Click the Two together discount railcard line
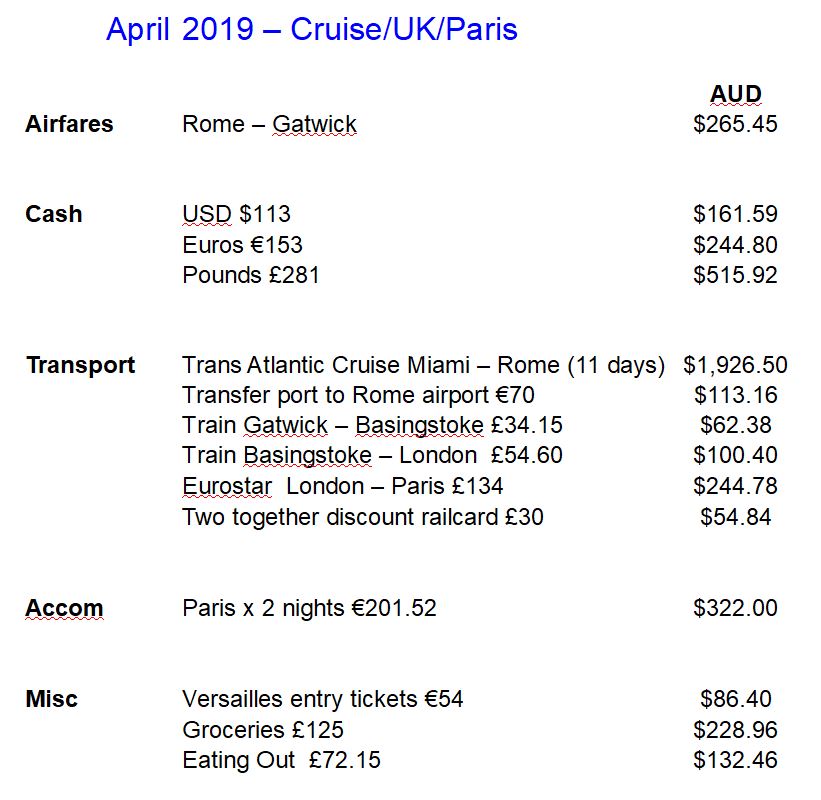The image size is (821, 800). point(363,517)
